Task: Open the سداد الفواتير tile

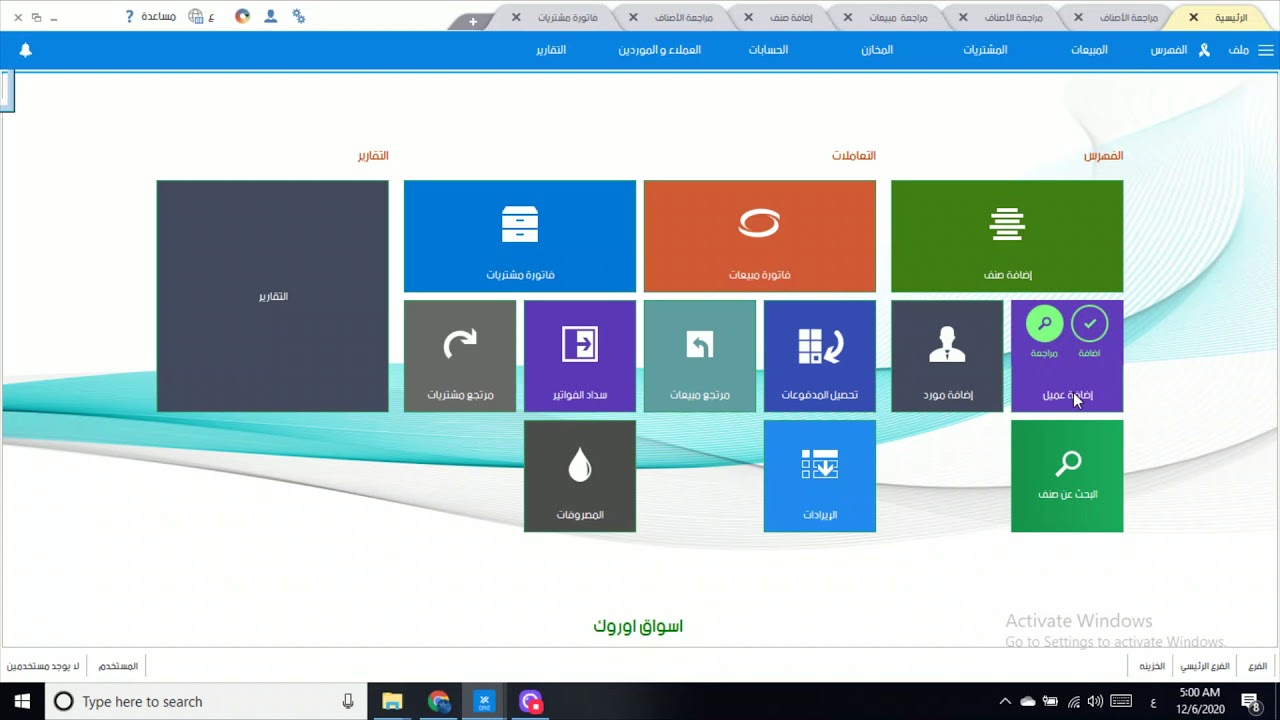Action: coord(580,356)
